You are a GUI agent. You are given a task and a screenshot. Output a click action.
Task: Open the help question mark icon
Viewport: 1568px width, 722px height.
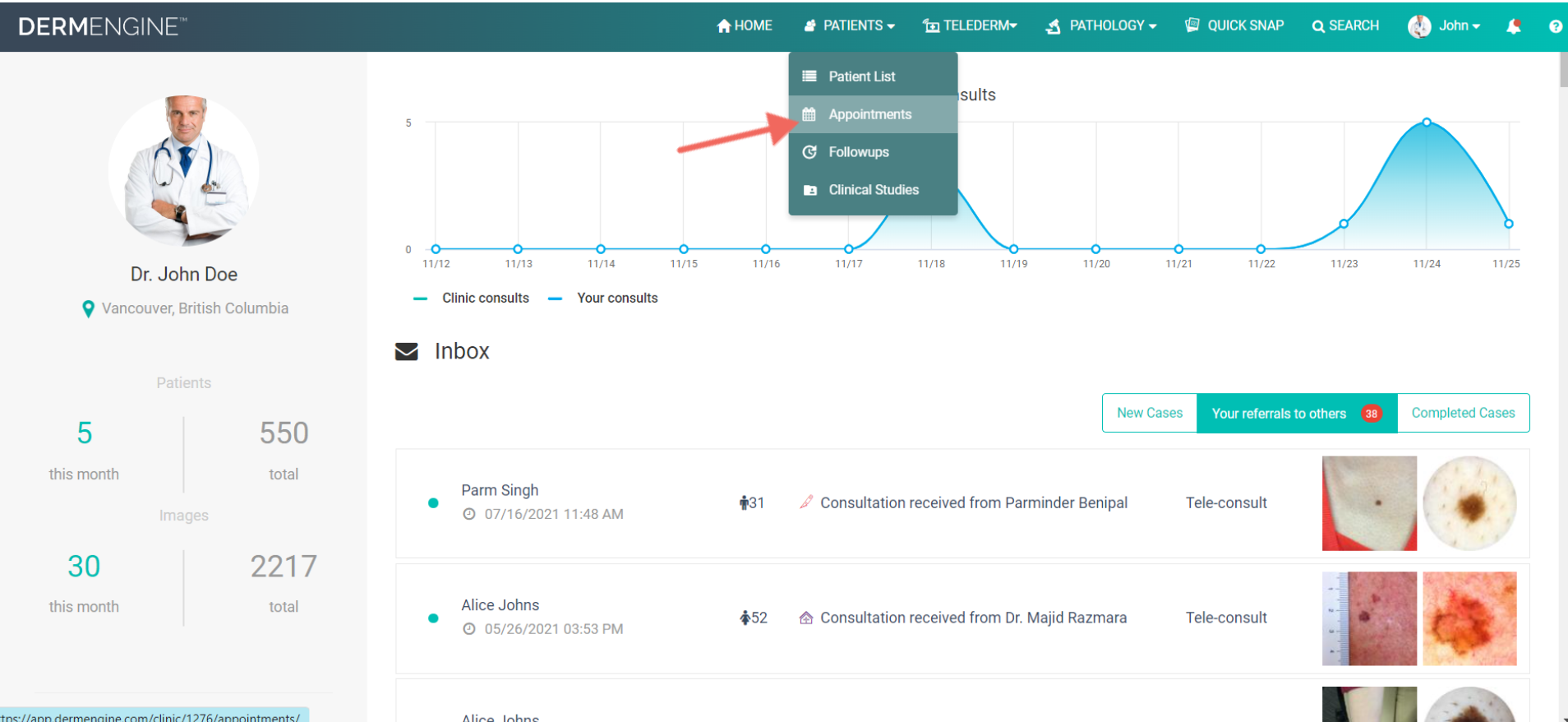1555,26
